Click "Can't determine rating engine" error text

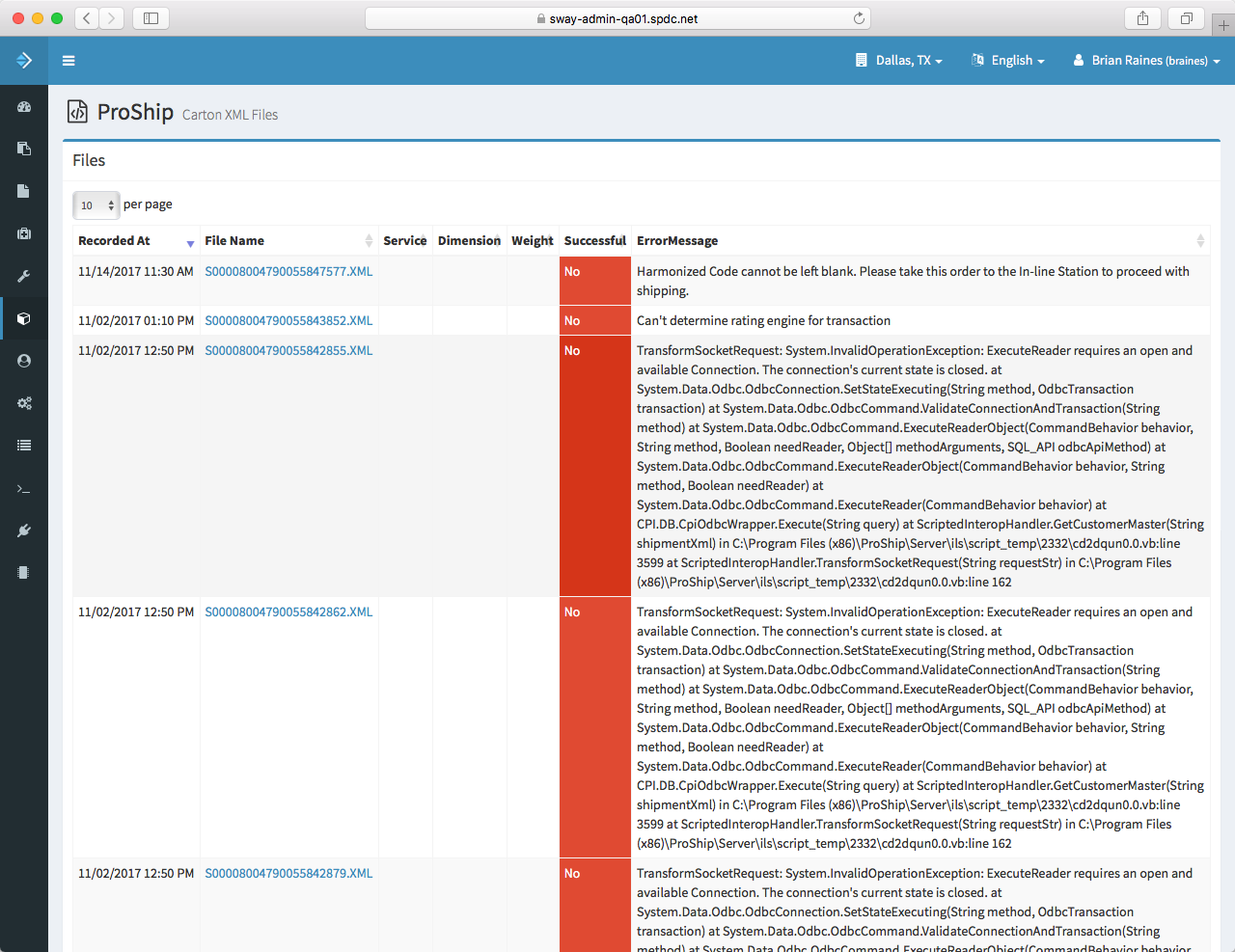point(763,321)
